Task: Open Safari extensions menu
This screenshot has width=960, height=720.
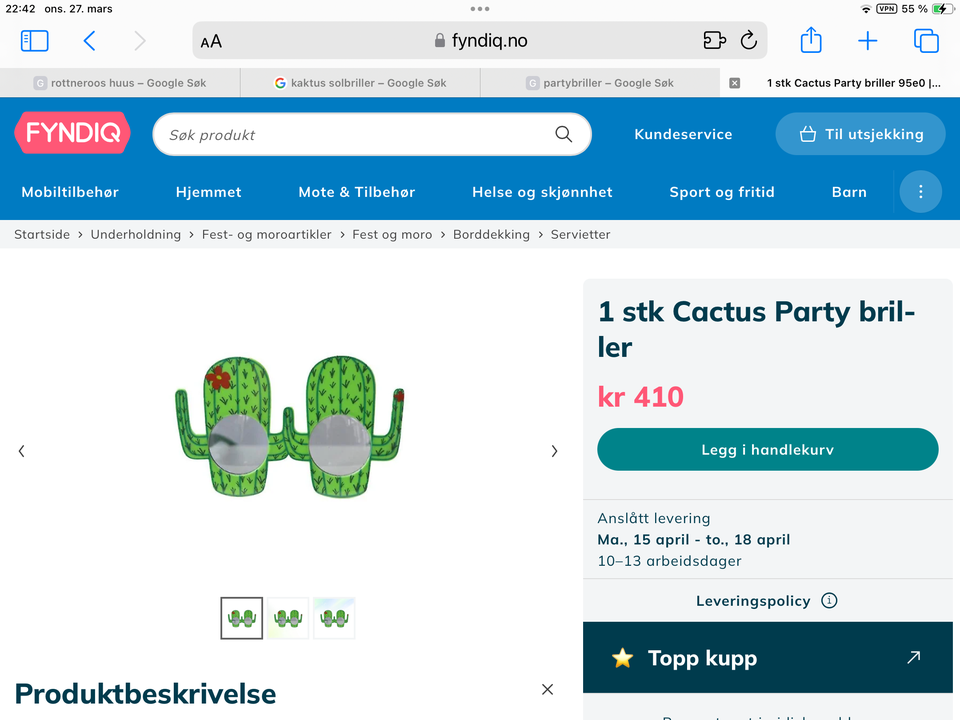Action: pos(714,41)
